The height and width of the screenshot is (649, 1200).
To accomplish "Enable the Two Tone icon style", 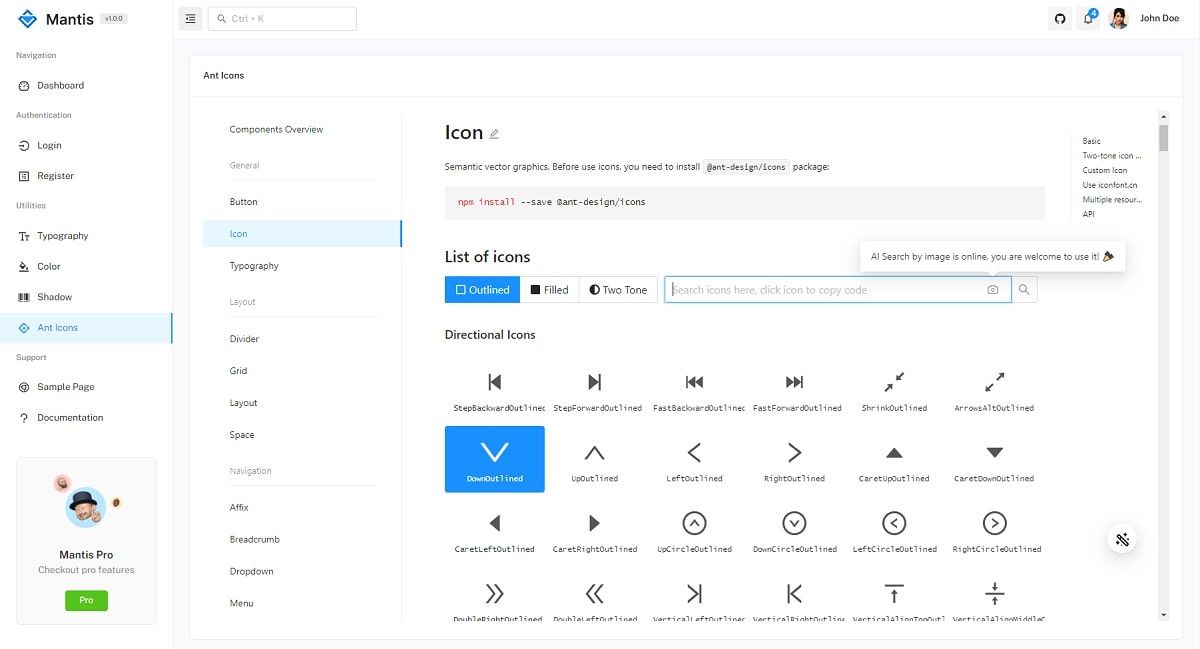I will 617,289.
